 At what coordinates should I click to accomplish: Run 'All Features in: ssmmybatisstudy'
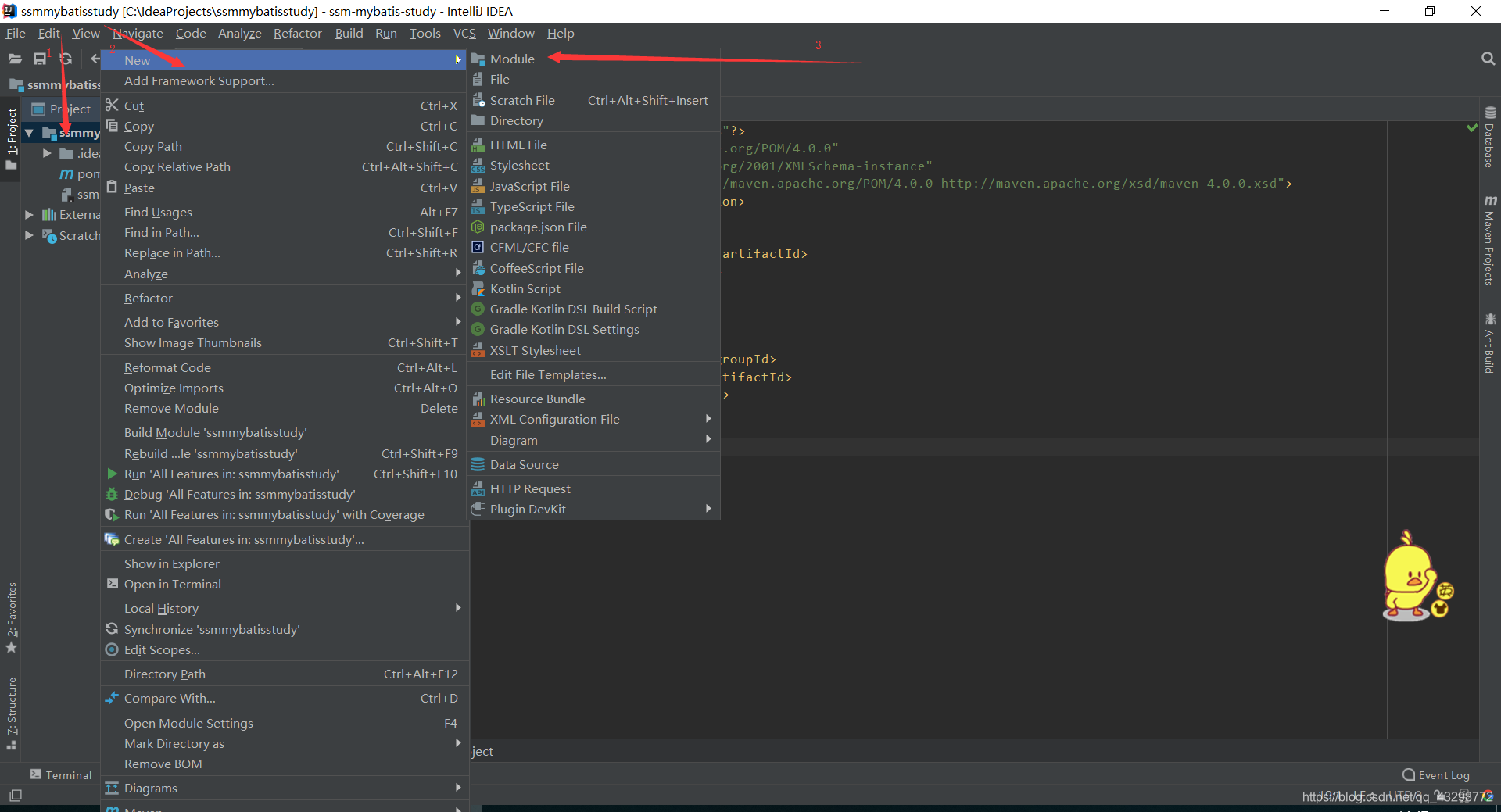tap(285, 474)
